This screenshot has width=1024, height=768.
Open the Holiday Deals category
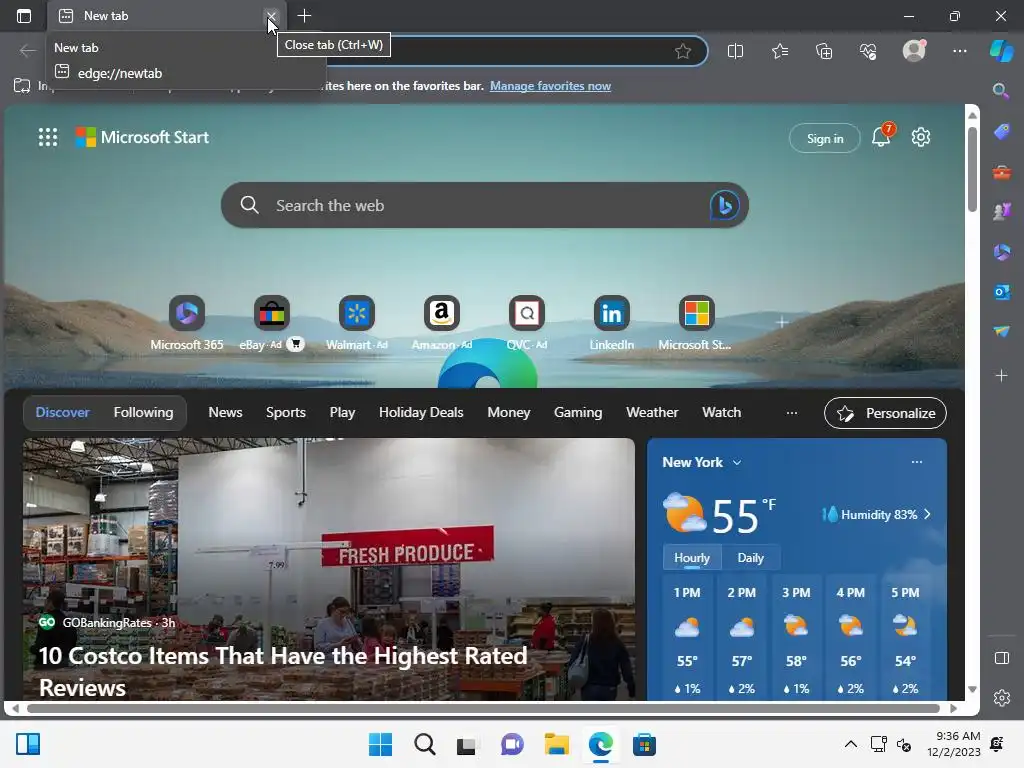[x=421, y=413]
